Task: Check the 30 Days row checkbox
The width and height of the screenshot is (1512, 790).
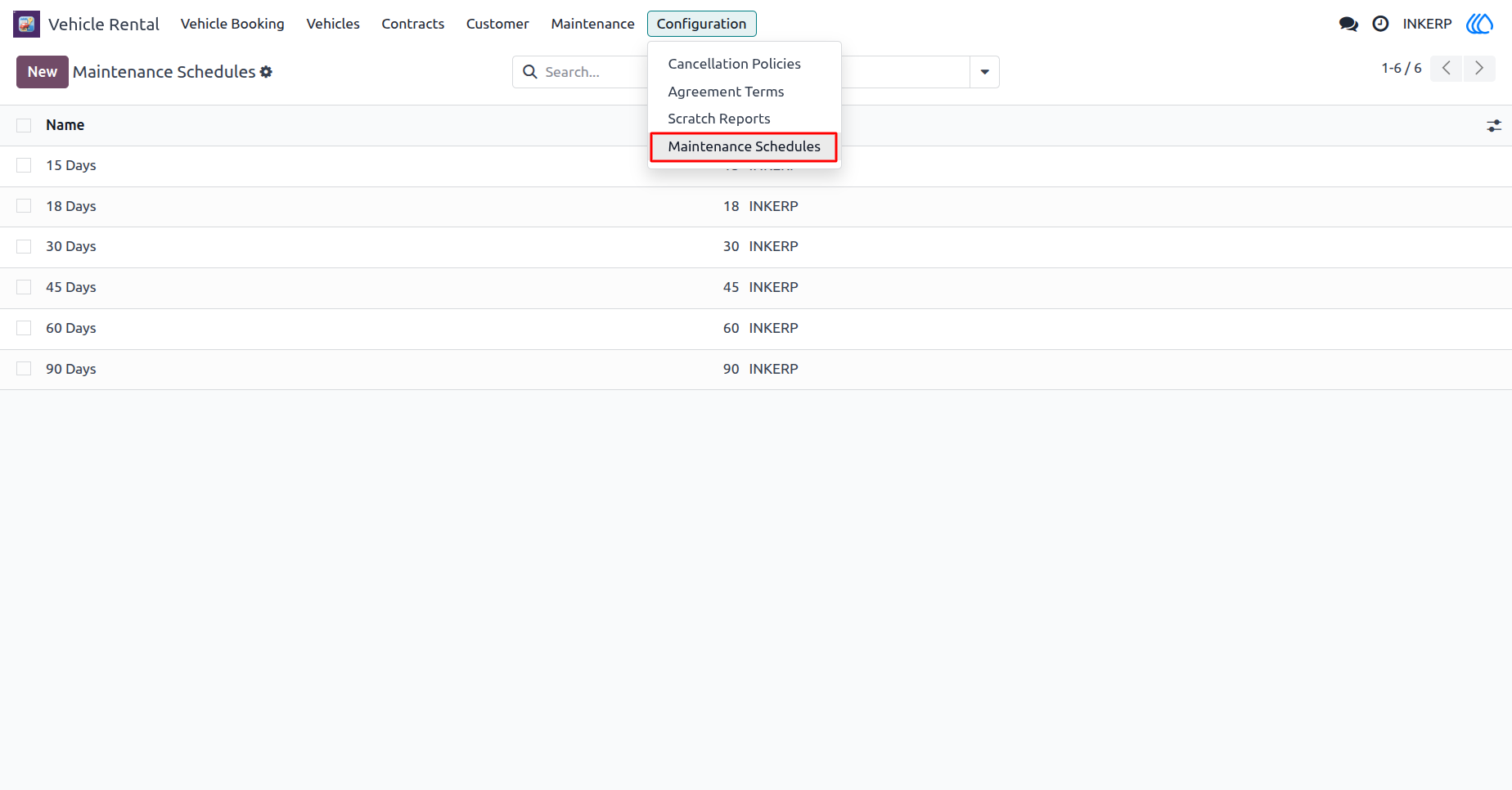Action: 24,246
